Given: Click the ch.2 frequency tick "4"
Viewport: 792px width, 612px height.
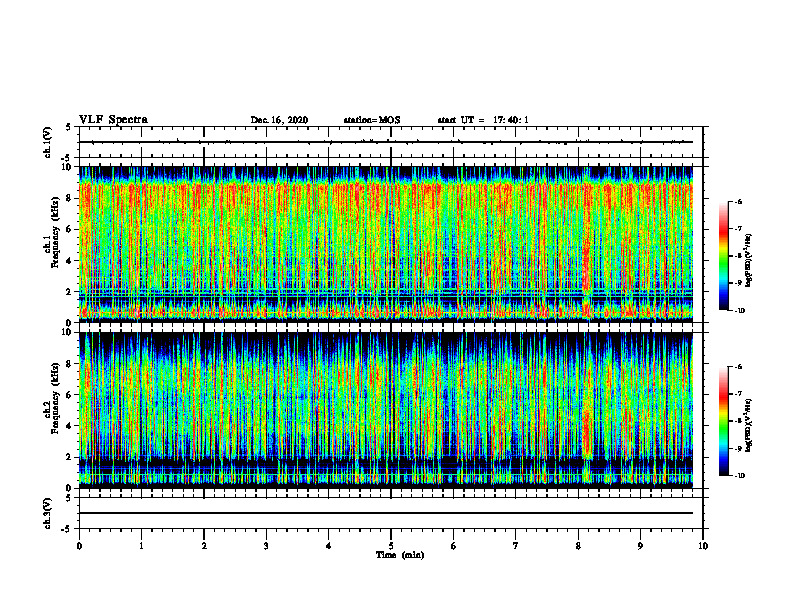Looking at the screenshot, I should (70, 426).
